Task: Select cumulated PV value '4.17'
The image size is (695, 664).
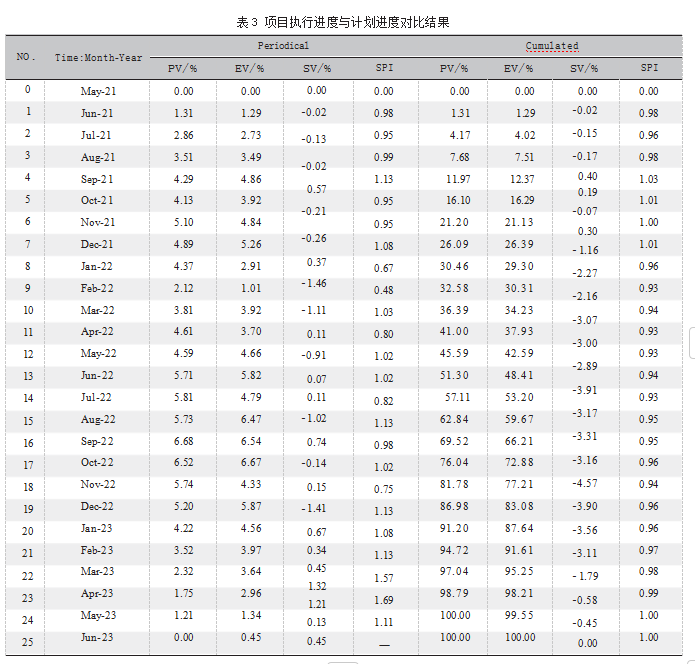Action: pos(460,135)
